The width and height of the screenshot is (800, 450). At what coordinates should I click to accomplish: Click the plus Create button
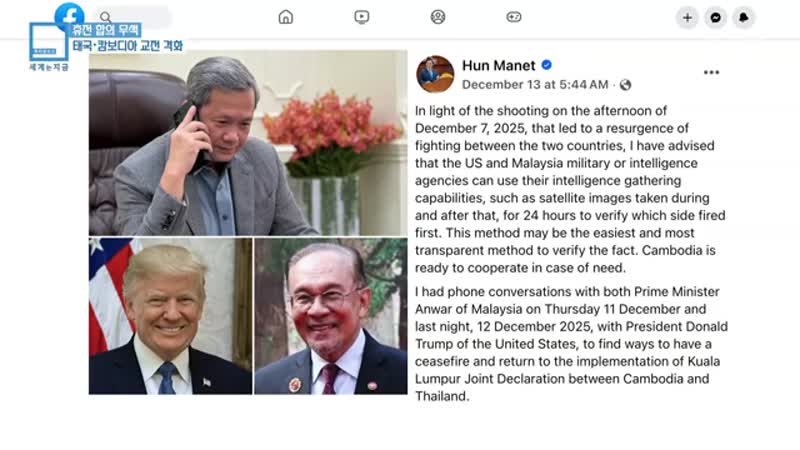pyautogui.click(x=687, y=18)
